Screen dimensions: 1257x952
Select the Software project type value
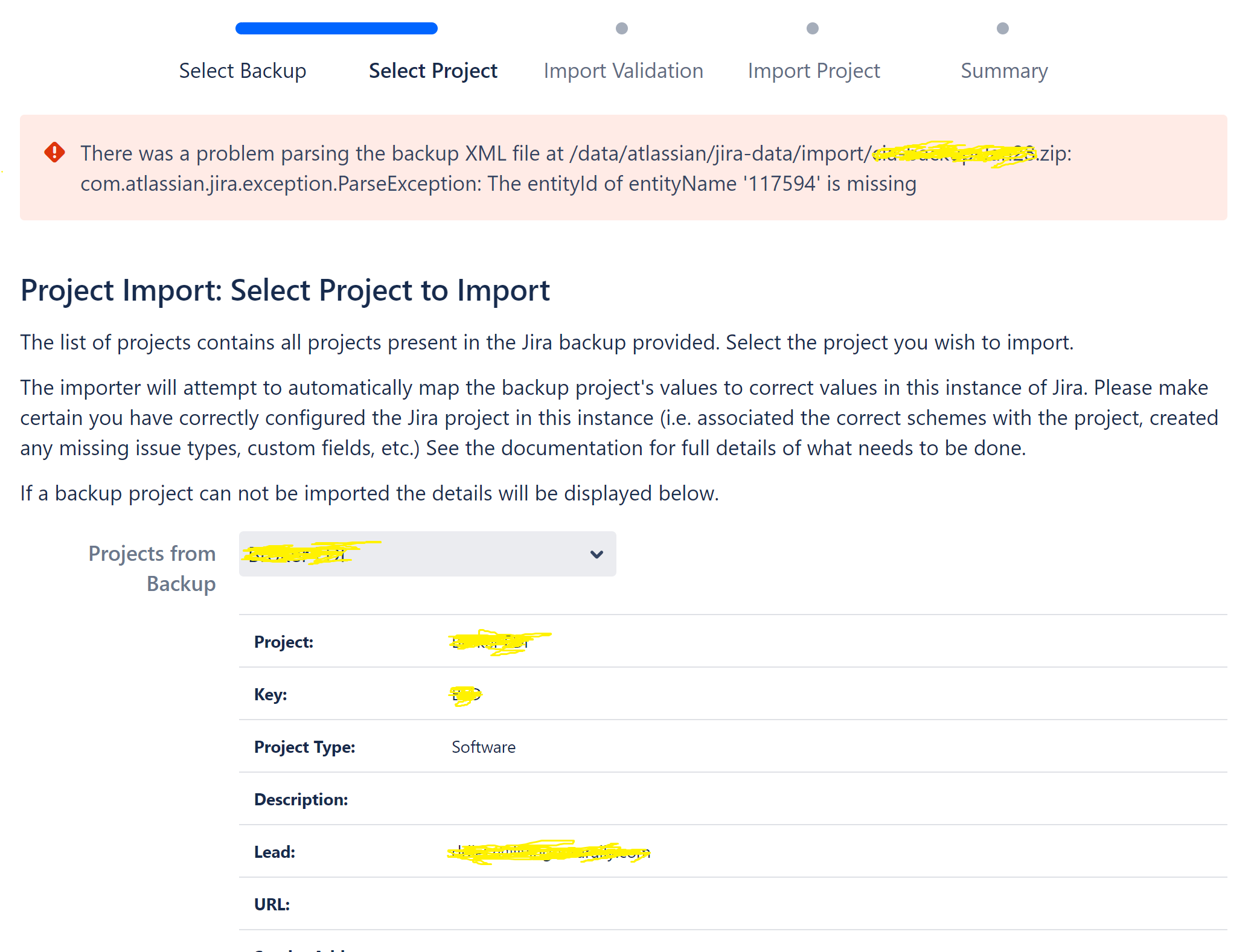pos(483,747)
